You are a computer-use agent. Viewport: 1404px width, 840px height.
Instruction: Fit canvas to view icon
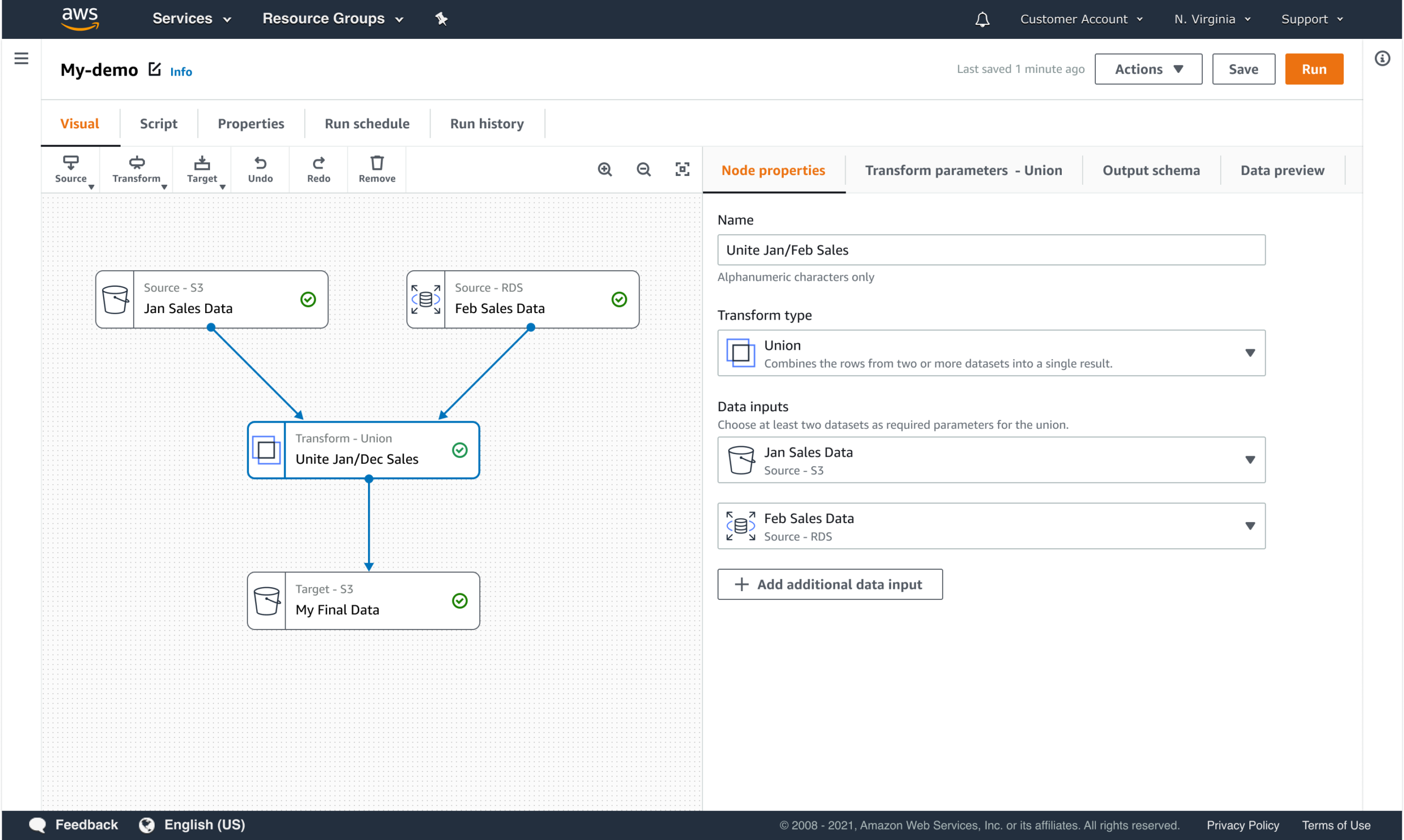point(682,169)
